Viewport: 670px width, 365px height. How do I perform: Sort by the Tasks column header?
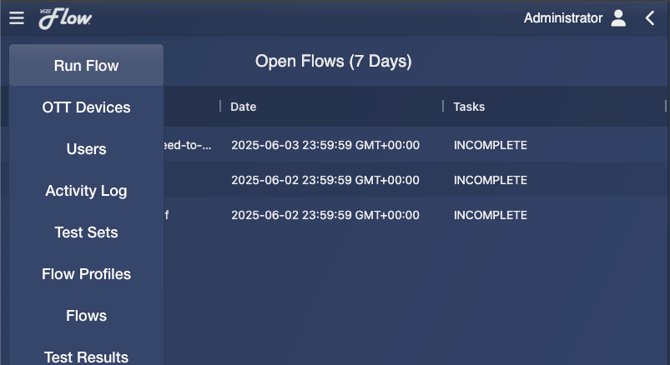point(469,106)
